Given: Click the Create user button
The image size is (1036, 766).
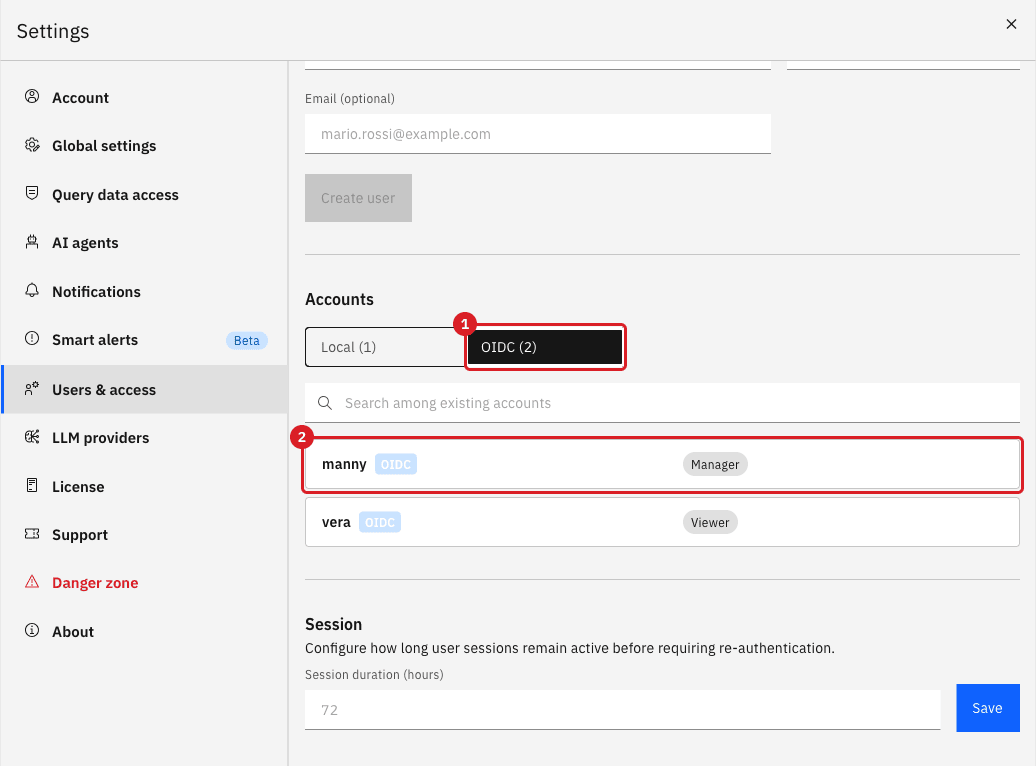Looking at the screenshot, I should (x=358, y=198).
